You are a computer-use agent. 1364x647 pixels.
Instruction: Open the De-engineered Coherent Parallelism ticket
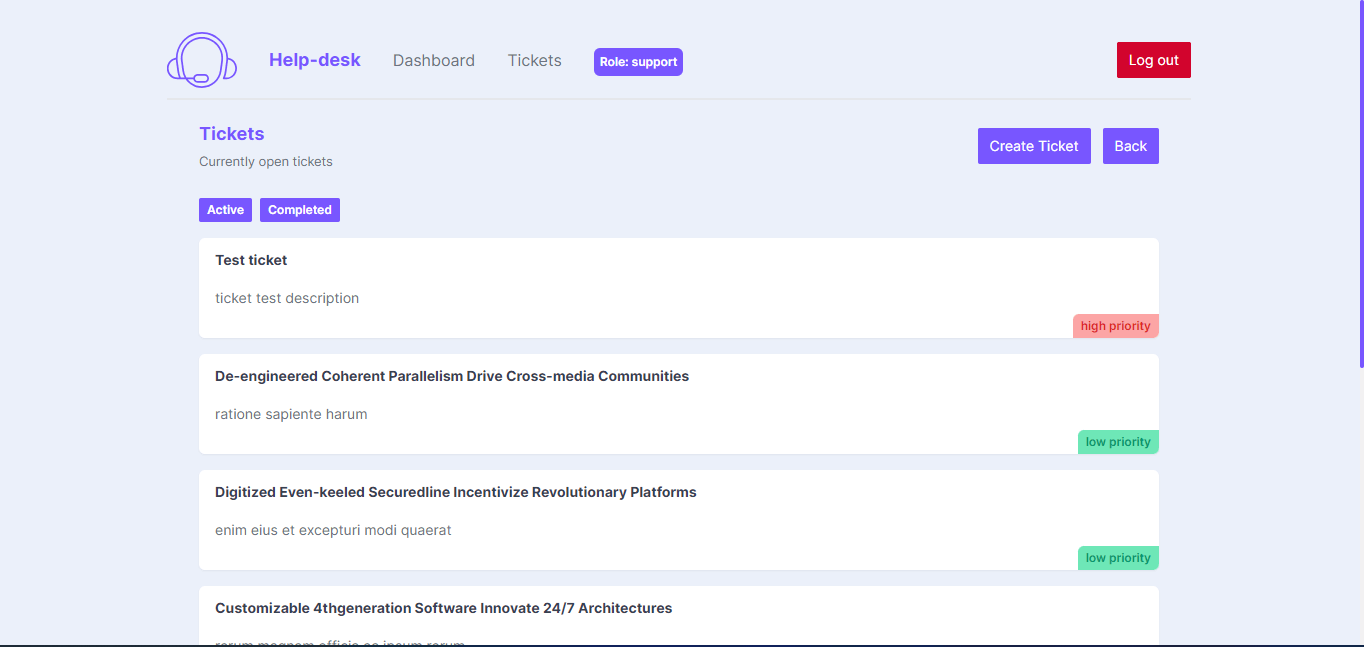451,376
